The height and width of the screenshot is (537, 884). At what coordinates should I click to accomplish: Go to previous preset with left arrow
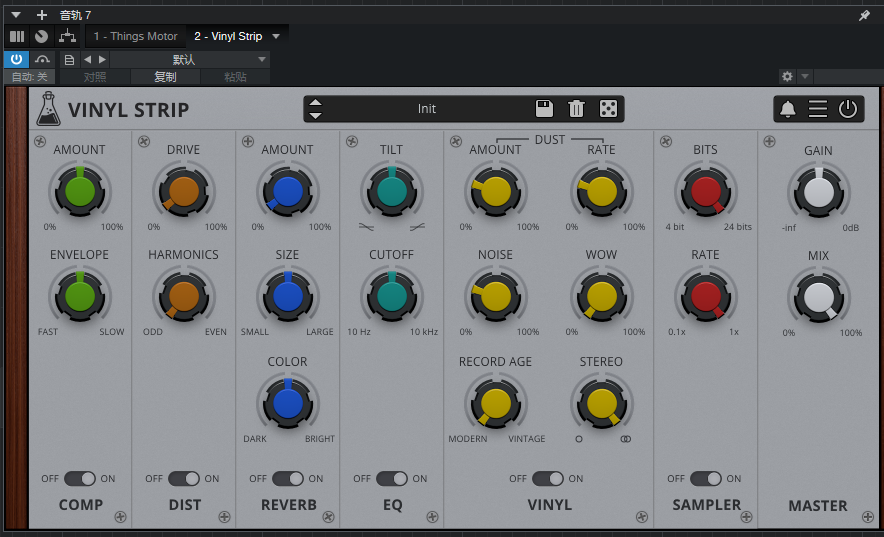(87, 59)
